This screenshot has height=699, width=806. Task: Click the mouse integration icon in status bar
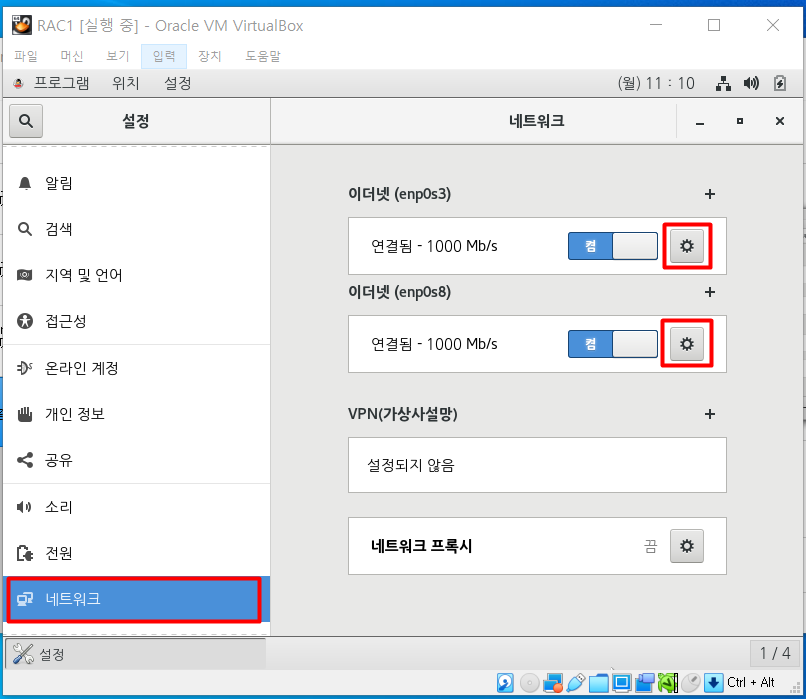pos(691,683)
